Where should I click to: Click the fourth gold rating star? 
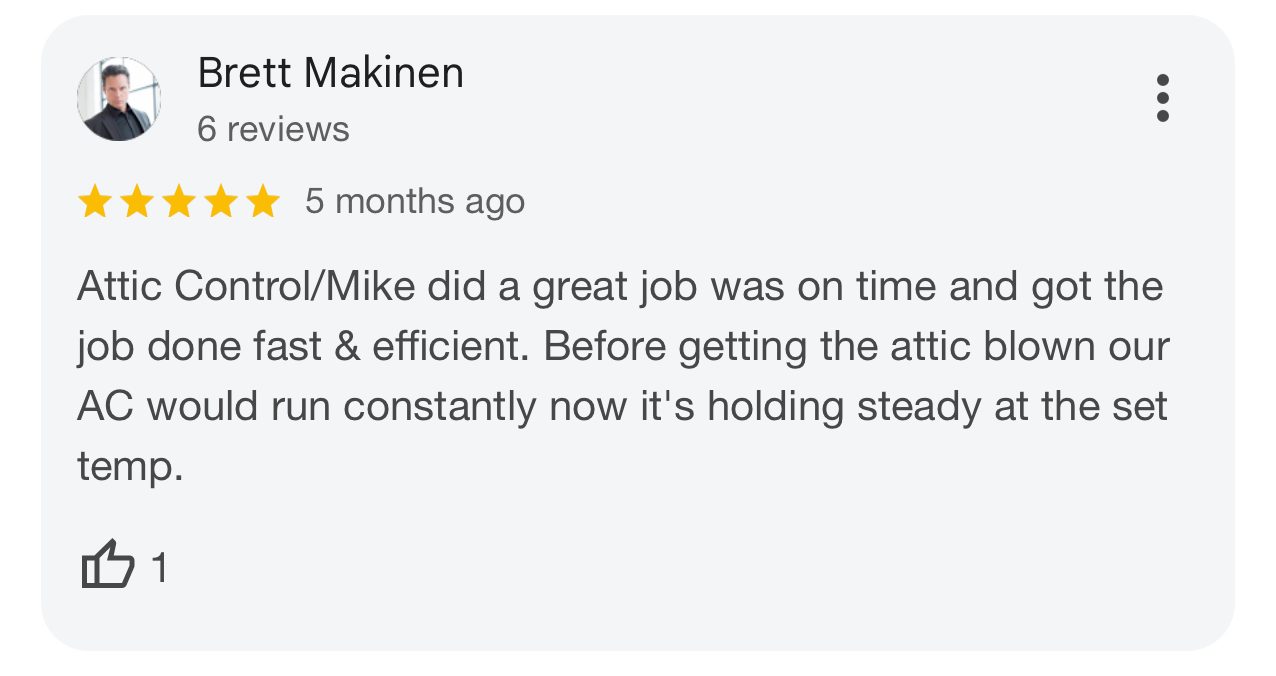coord(220,202)
